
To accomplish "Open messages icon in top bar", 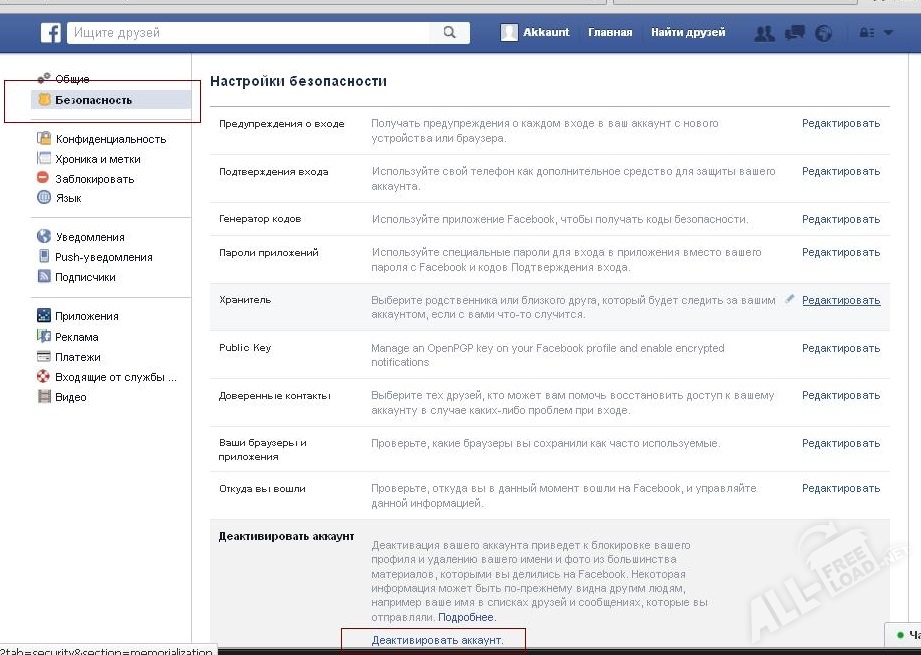I will 795,33.
